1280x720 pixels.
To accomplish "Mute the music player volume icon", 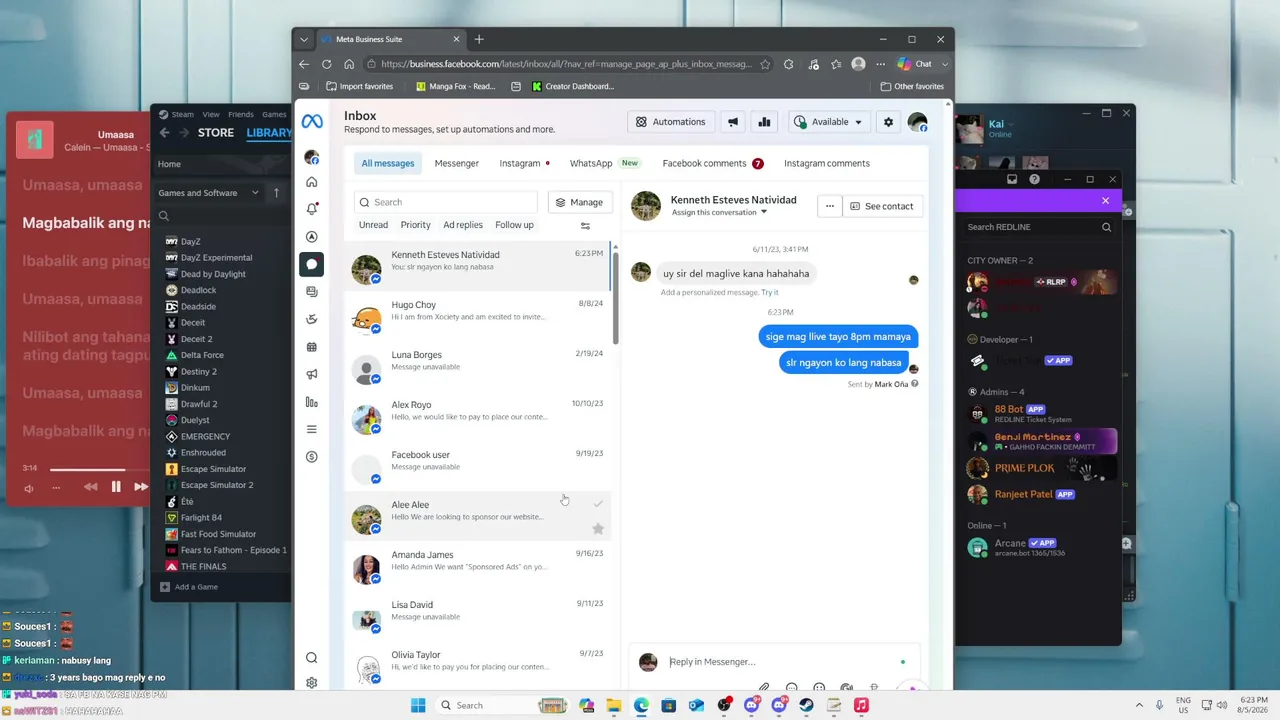I will (x=29, y=488).
